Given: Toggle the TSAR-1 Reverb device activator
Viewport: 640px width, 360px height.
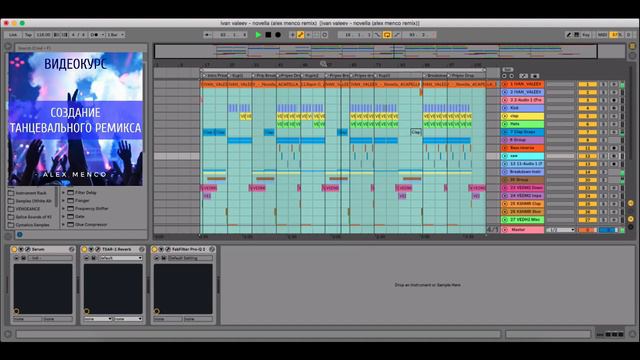Looking at the screenshot, I should coord(84,249).
